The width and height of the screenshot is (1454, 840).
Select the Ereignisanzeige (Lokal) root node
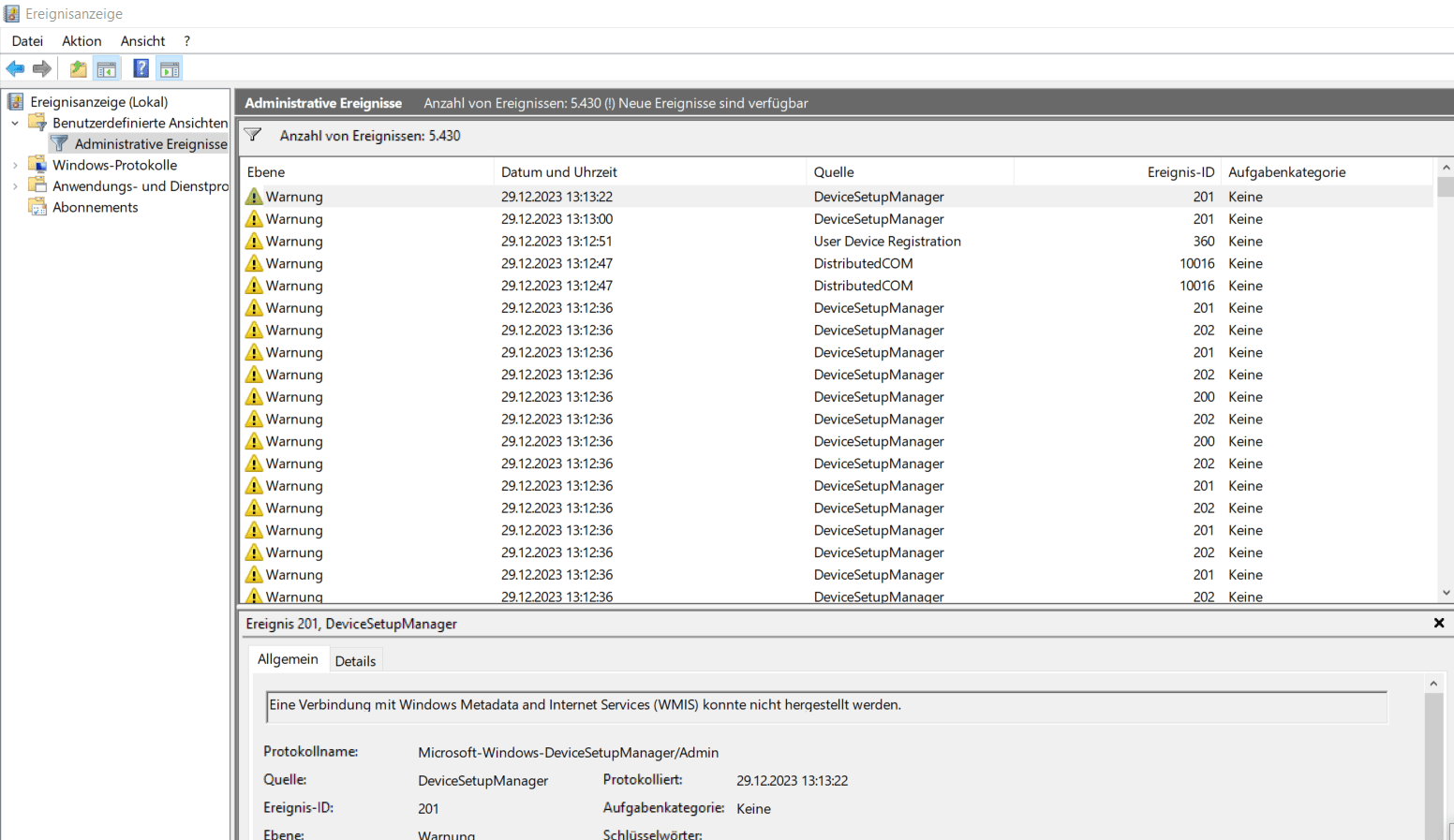point(98,101)
